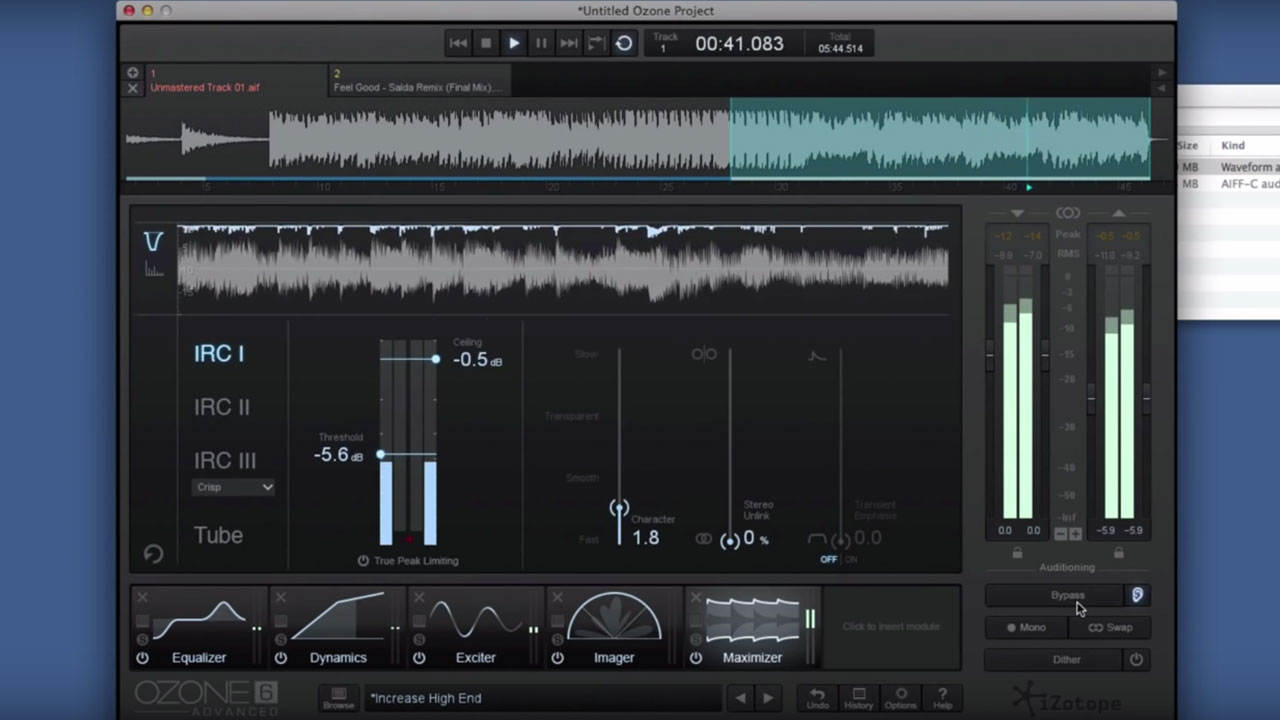
Task: Select the Feel Good - Saida Remix tab
Action: point(420,80)
